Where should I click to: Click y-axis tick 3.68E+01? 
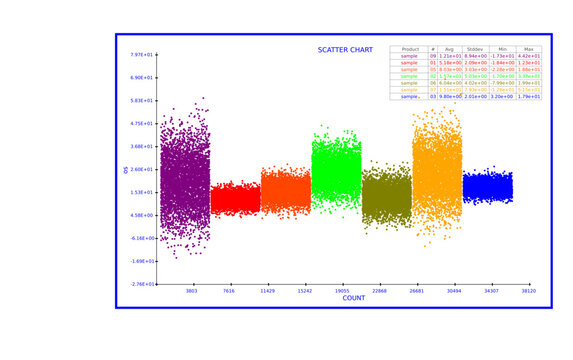[142, 147]
